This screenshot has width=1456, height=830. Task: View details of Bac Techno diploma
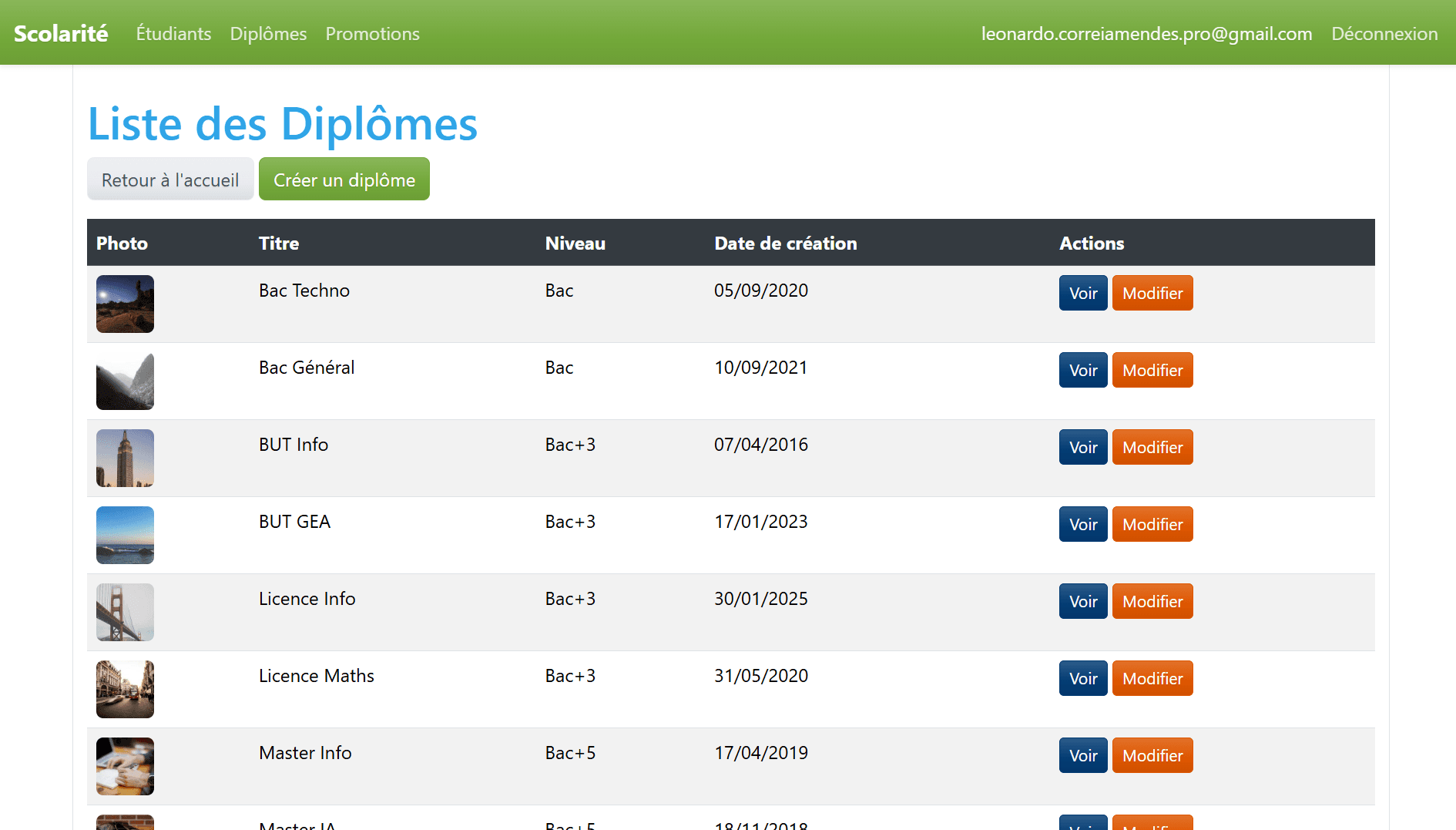click(x=1082, y=293)
